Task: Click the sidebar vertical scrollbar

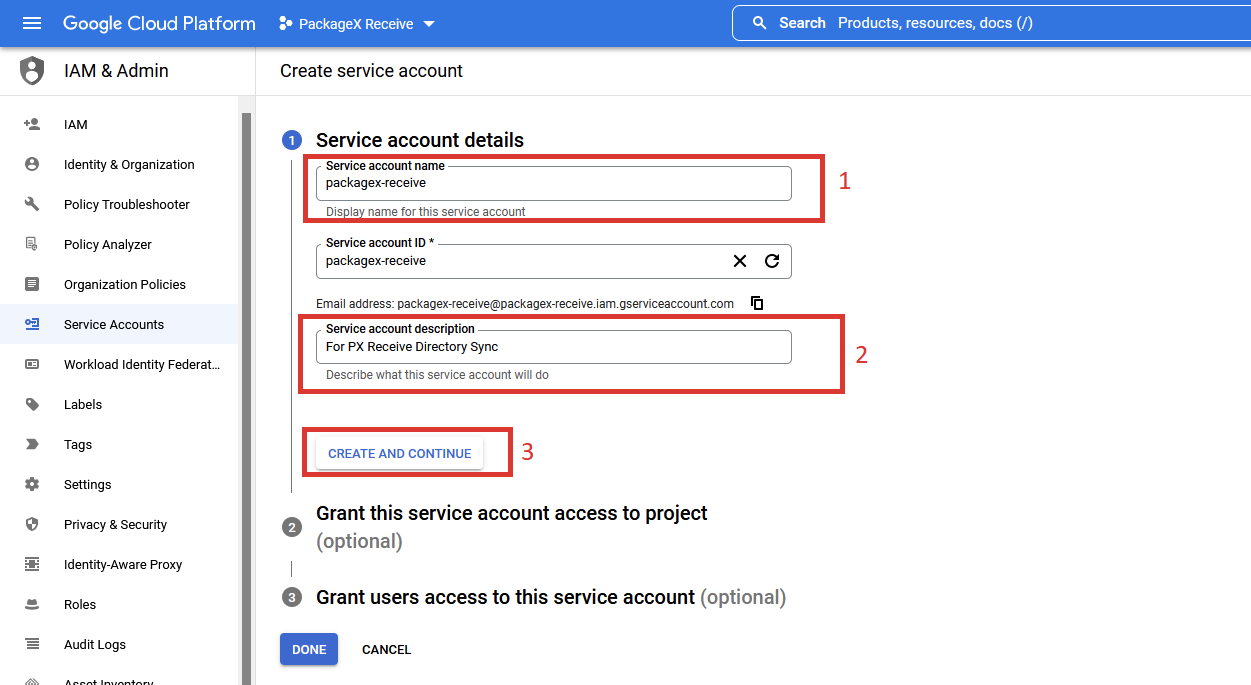Action: tap(246, 400)
